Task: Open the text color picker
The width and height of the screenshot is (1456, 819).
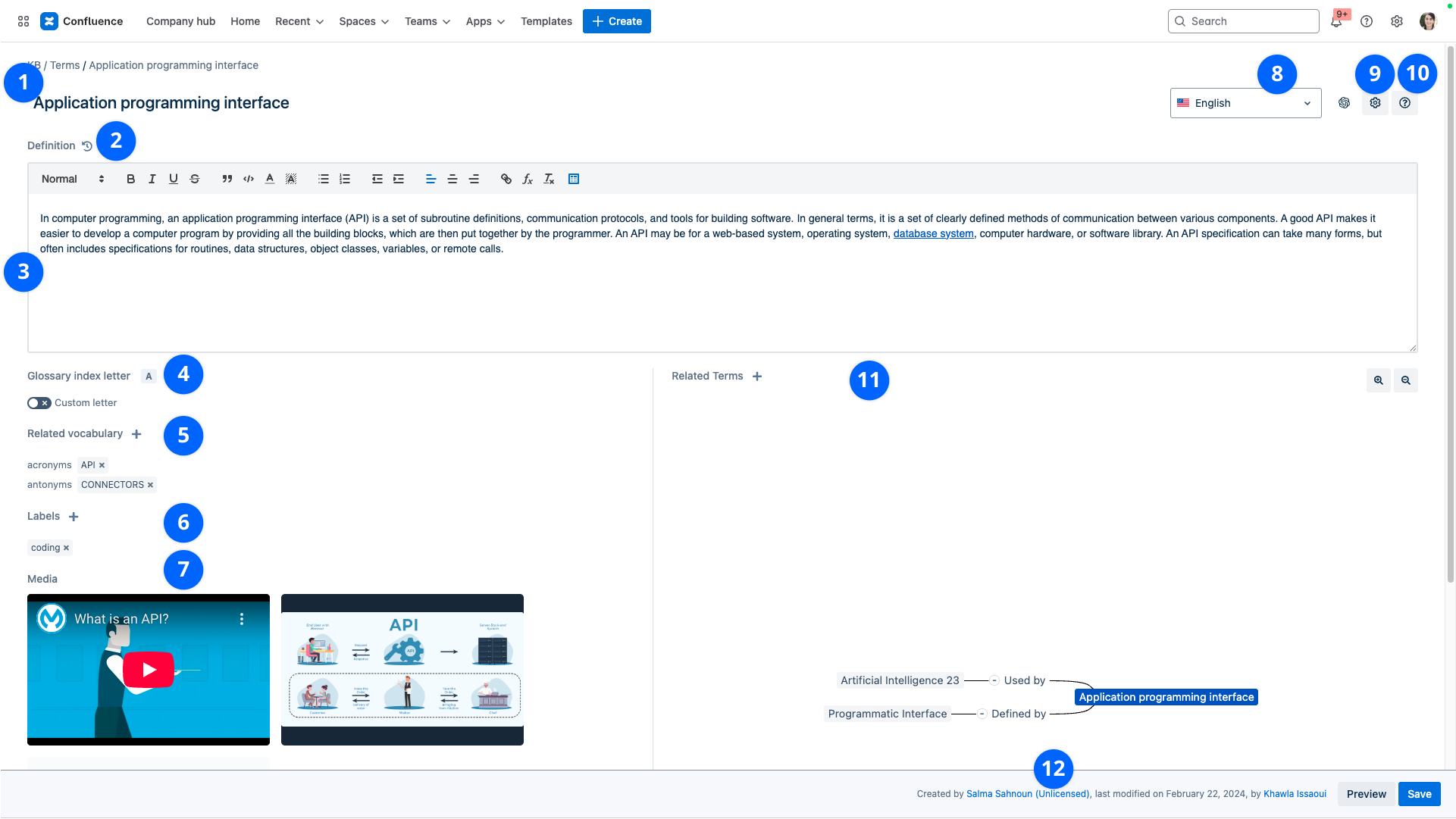Action: (x=270, y=180)
